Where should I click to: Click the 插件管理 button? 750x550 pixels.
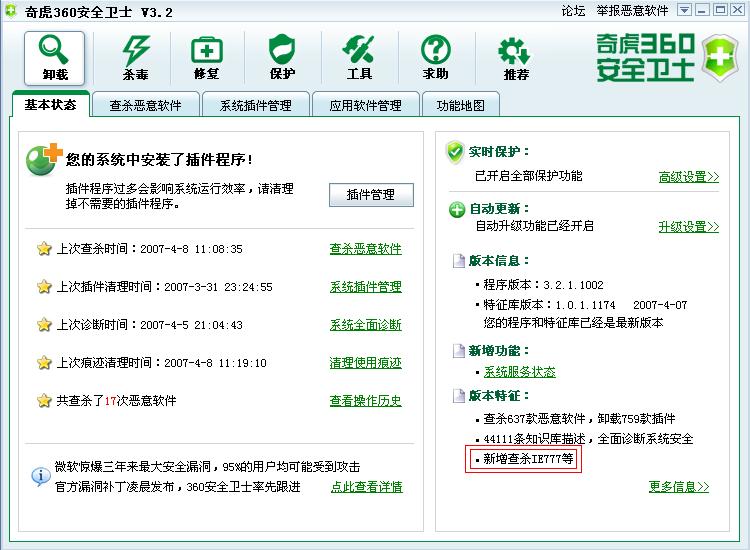click(371, 195)
